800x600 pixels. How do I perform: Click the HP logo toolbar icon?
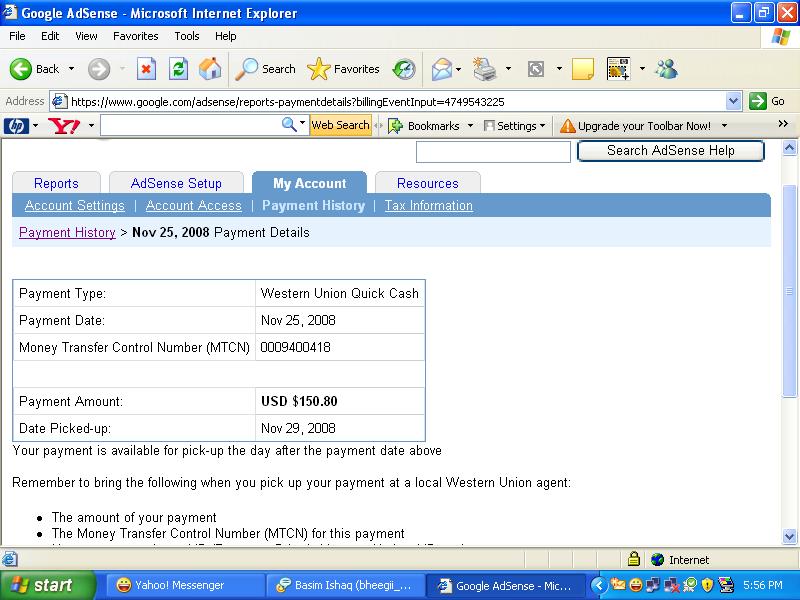coord(16,126)
